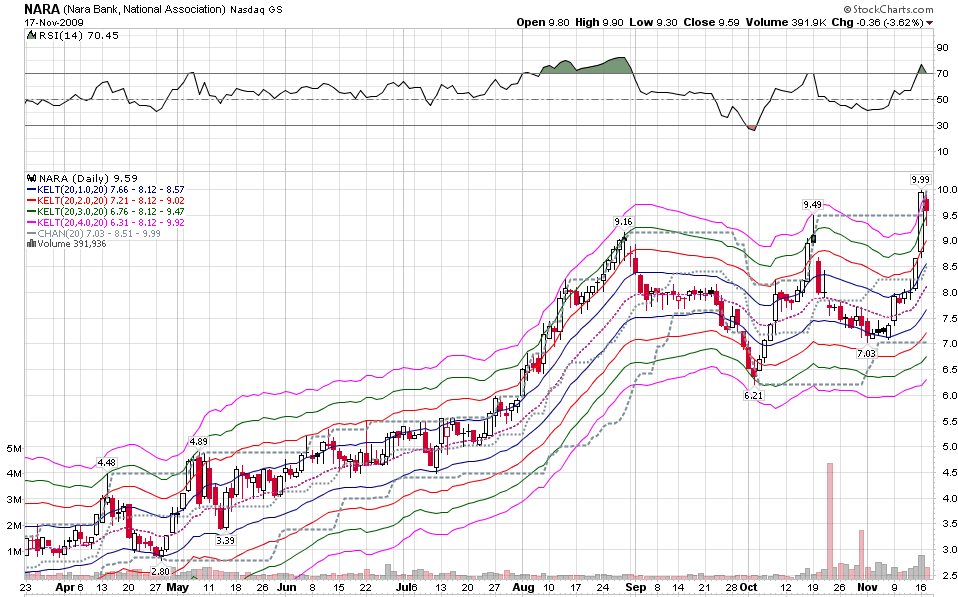
Task: Click the 9.99 price high marker
Action: pos(920,180)
